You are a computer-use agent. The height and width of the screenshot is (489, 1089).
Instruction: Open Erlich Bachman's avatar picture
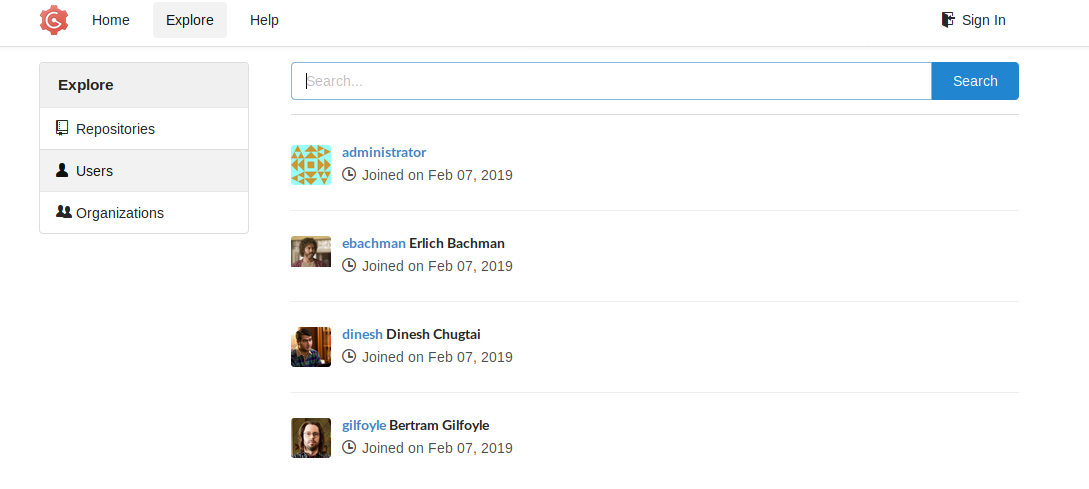pos(311,252)
